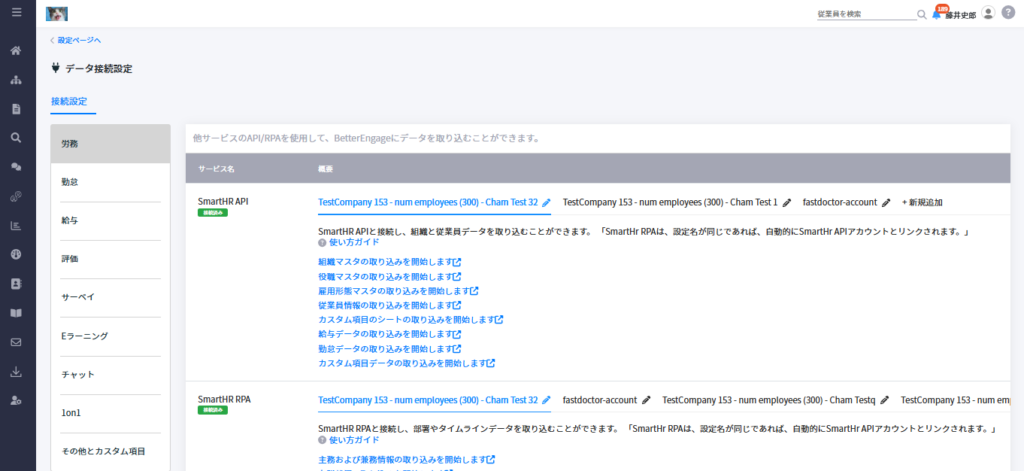The image size is (1024, 471).
Task: Click the SmartHR RPA service name
Action: (x=224, y=399)
